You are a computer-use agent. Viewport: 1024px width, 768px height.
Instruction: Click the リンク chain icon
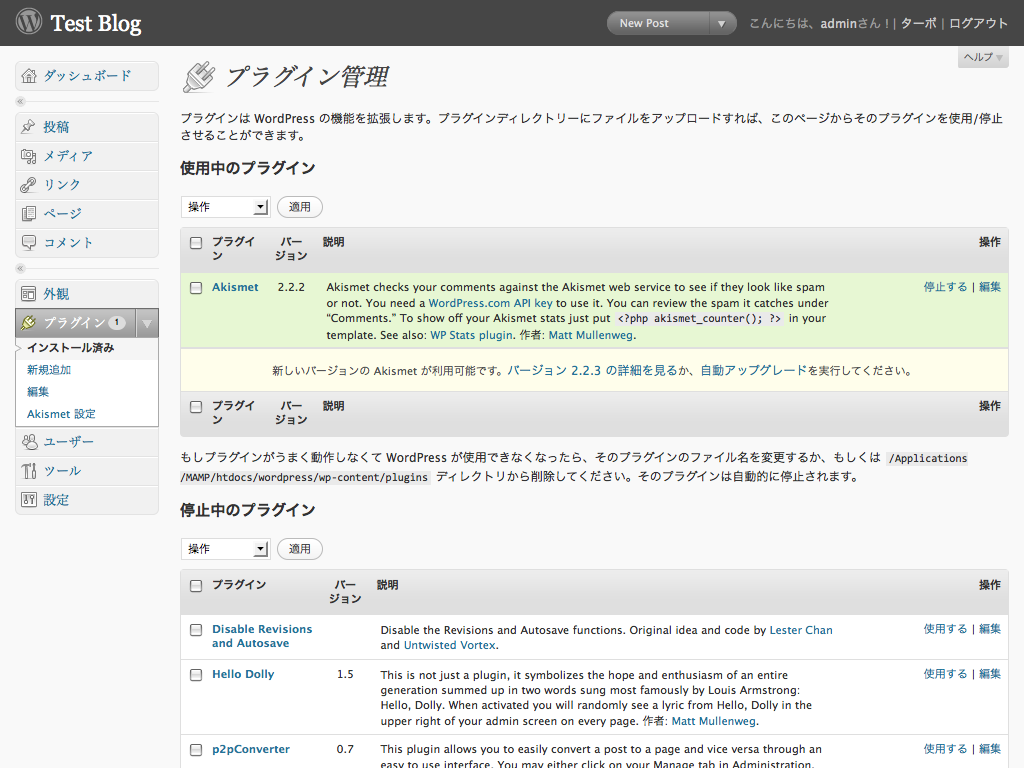[x=28, y=185]
